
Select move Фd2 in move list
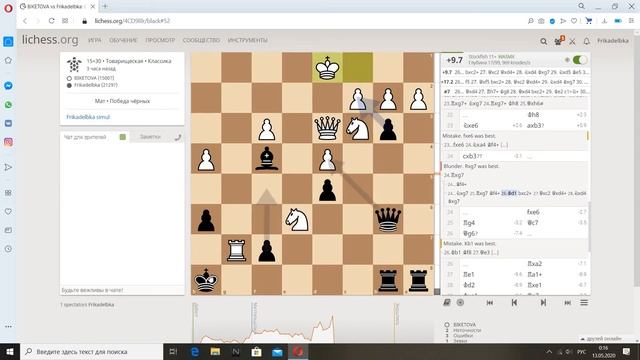(469, 285)
